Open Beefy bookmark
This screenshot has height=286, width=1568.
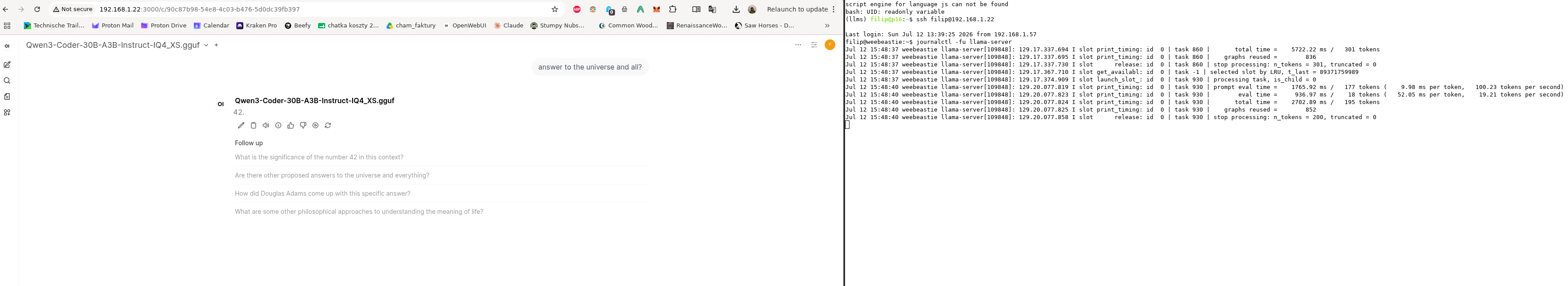pyautogui.click(x=298, y=26)
